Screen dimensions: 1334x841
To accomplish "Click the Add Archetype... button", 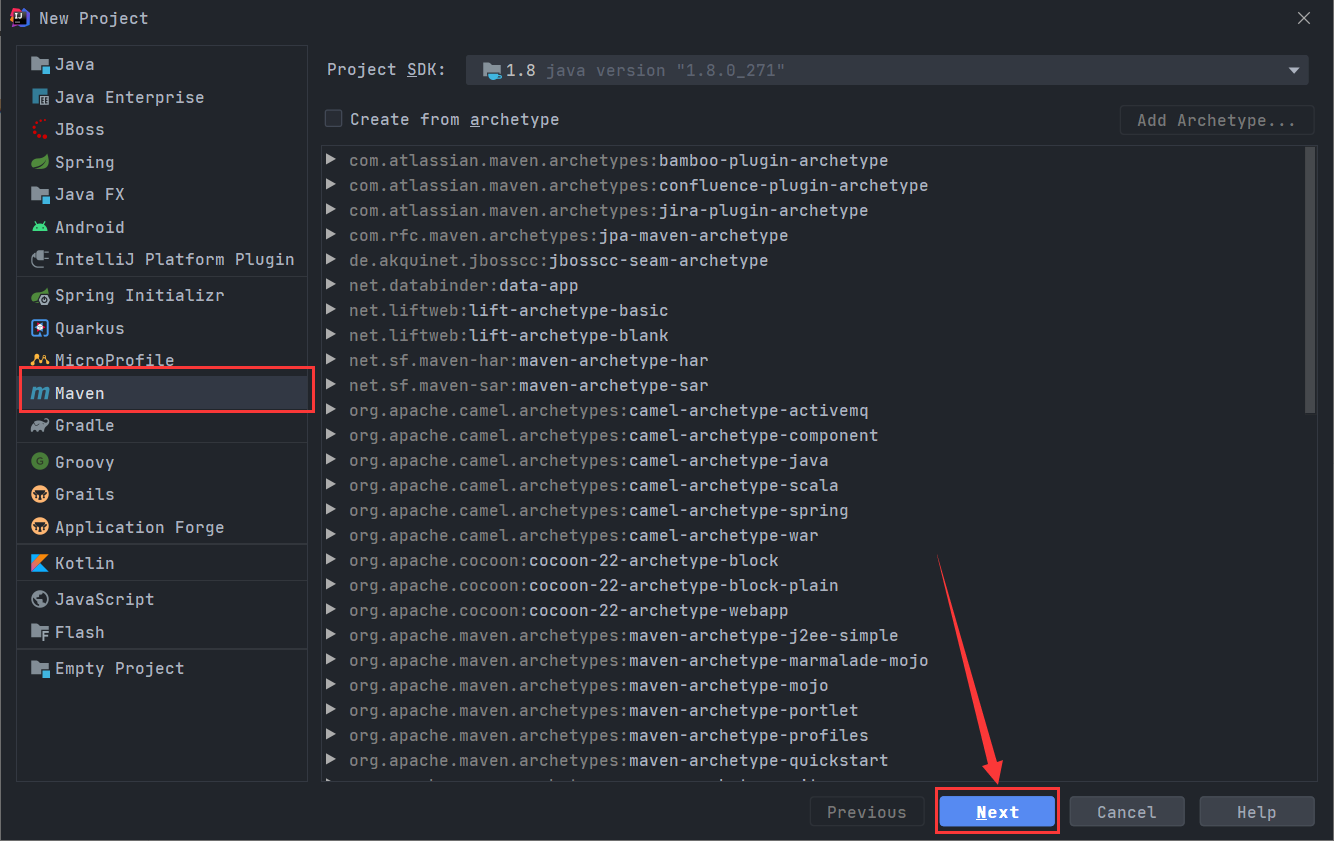I will coord(1216,120).
